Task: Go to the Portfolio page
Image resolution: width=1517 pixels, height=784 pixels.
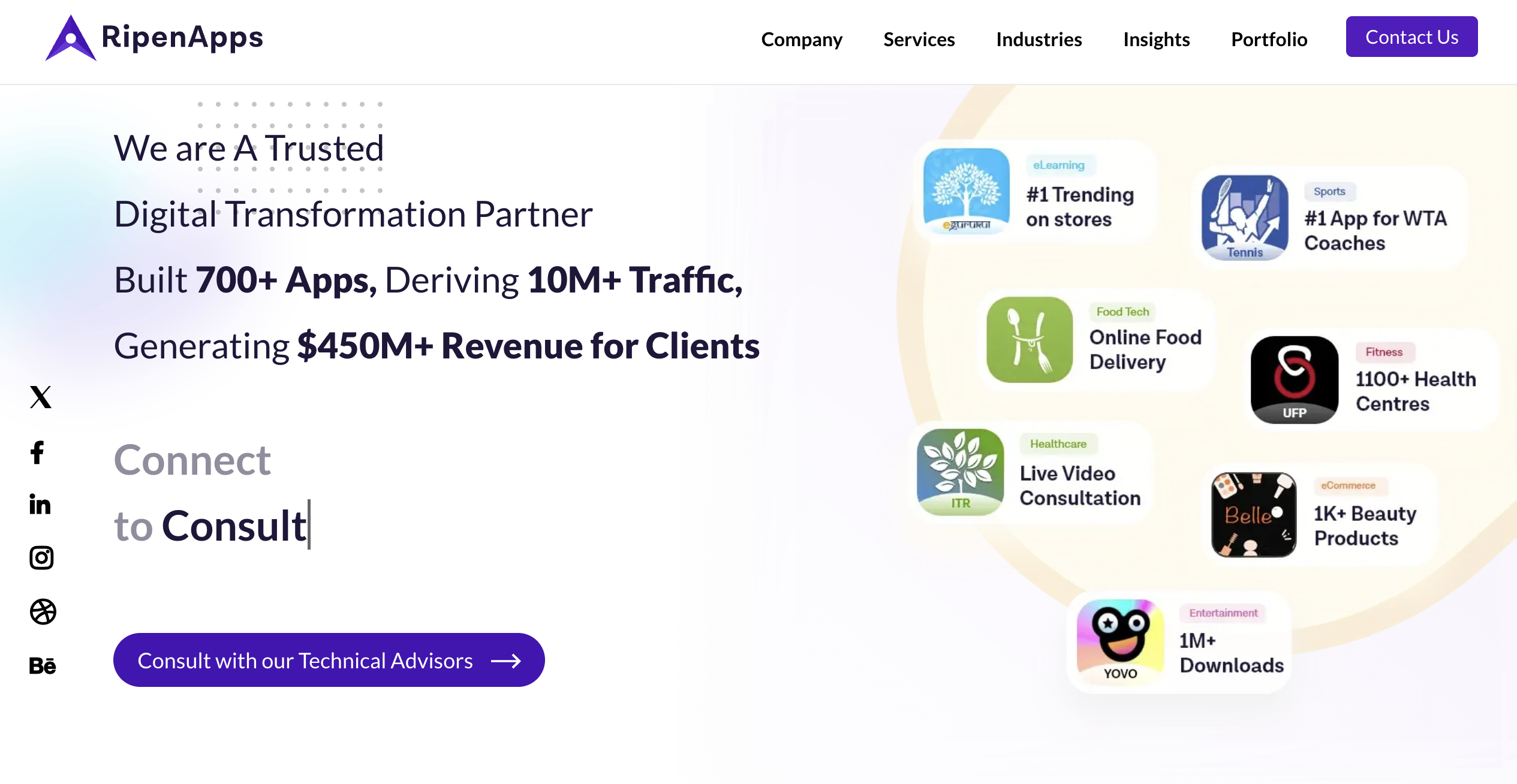Action: click(1269, 39)
